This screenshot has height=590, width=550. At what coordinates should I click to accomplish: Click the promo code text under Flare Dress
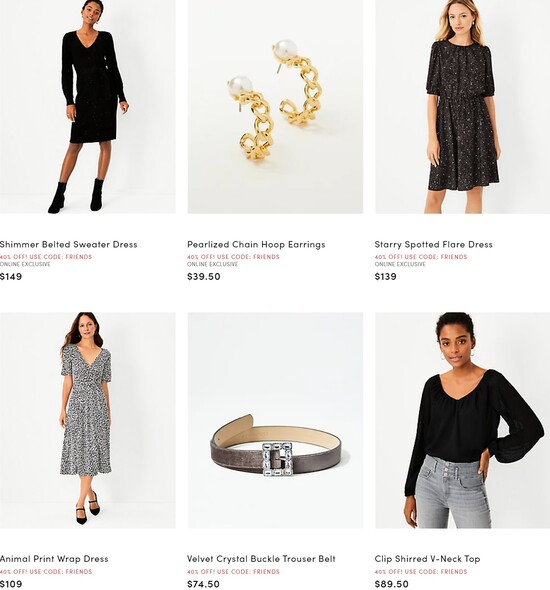(421, 257)
